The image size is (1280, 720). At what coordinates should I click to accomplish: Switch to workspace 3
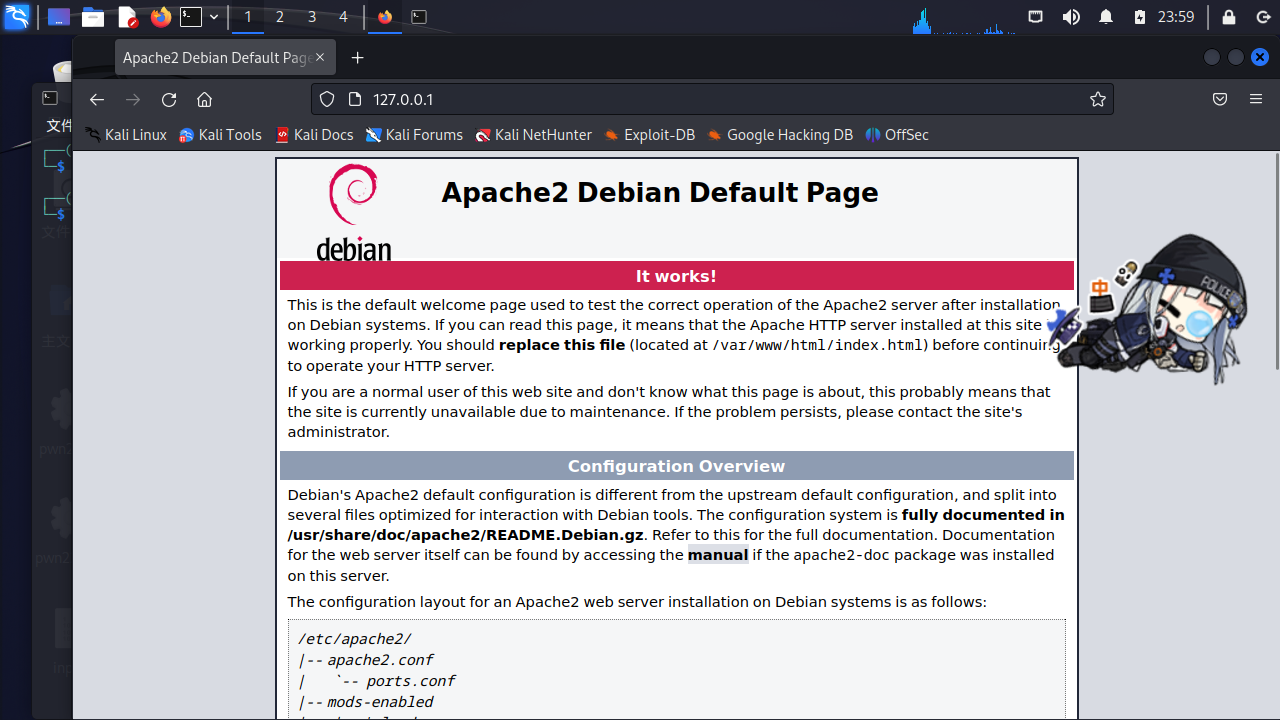(x=312, y=17)
